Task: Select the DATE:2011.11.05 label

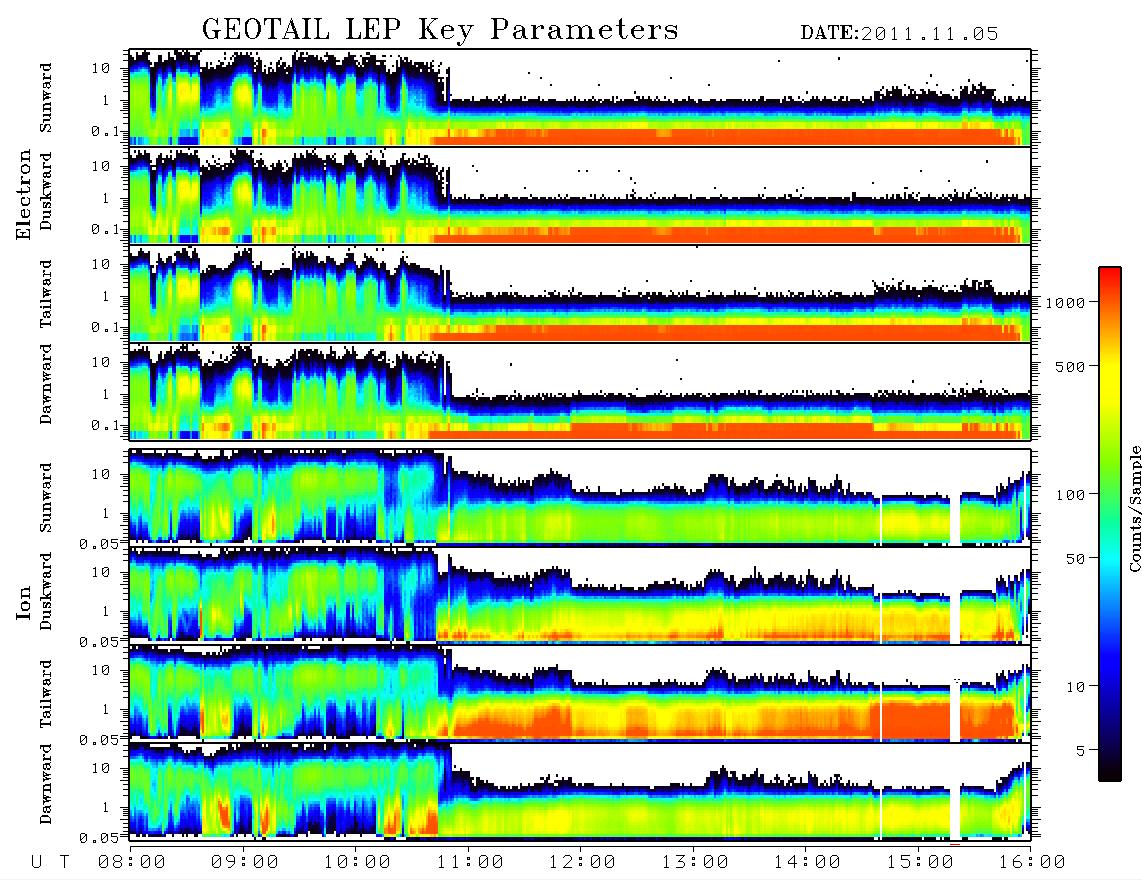Action: pos(899,34)
